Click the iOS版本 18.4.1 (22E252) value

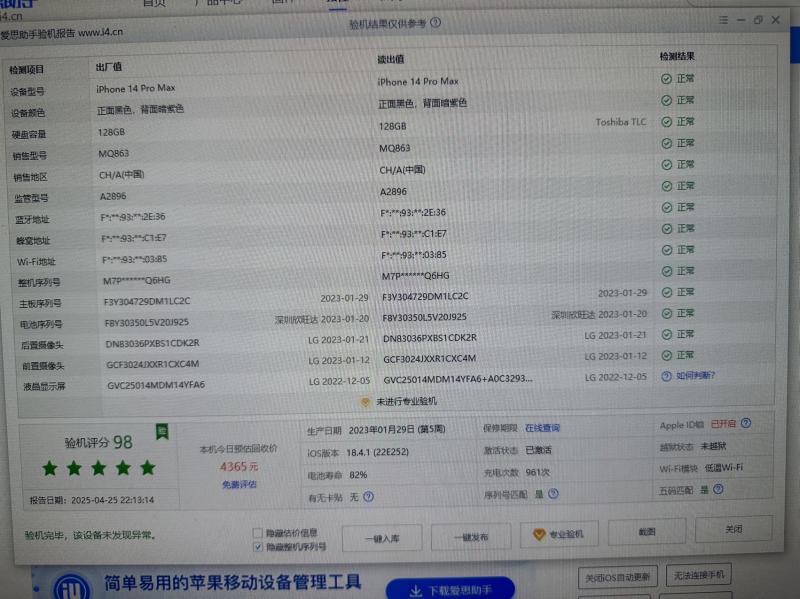[x=378, y=452]
